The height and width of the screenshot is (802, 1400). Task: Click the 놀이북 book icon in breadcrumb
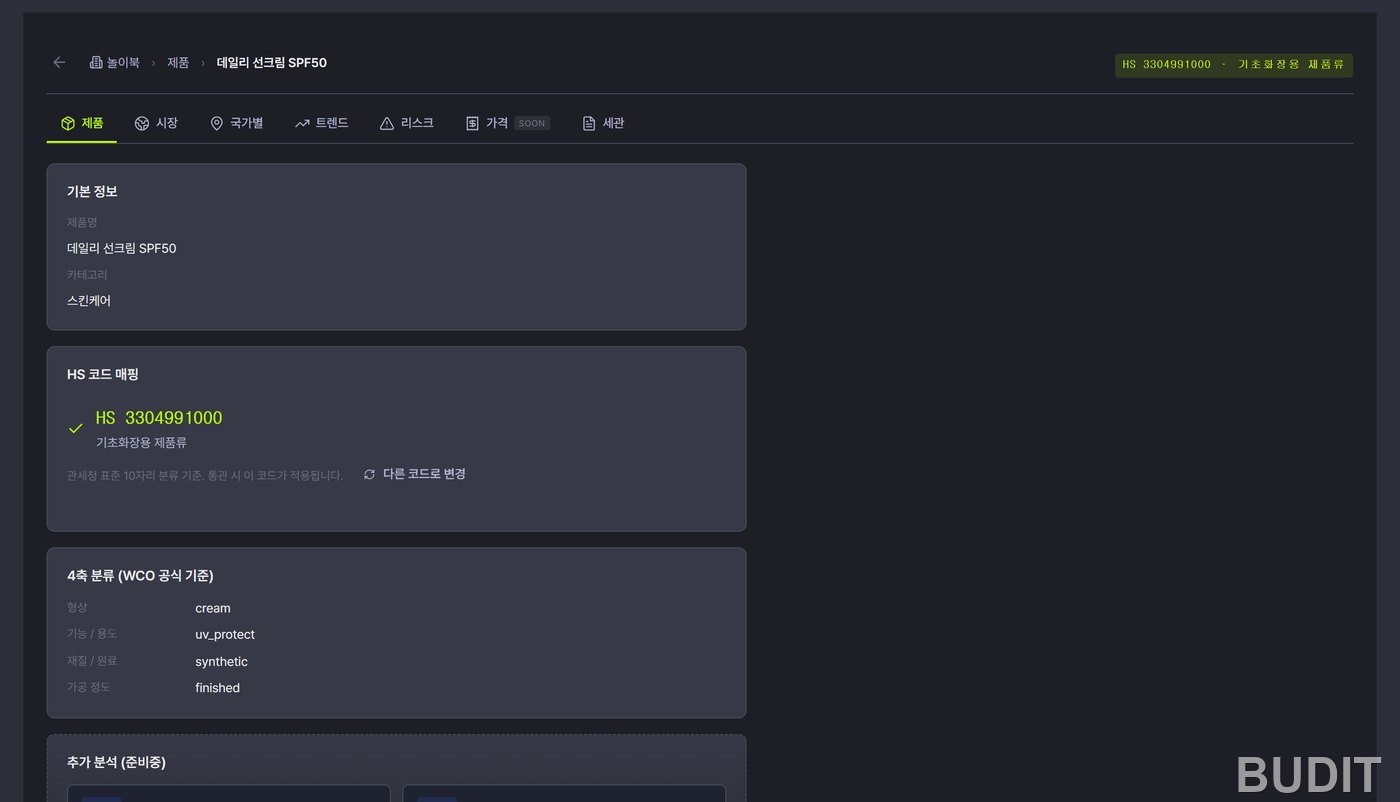tap(96, 63)
